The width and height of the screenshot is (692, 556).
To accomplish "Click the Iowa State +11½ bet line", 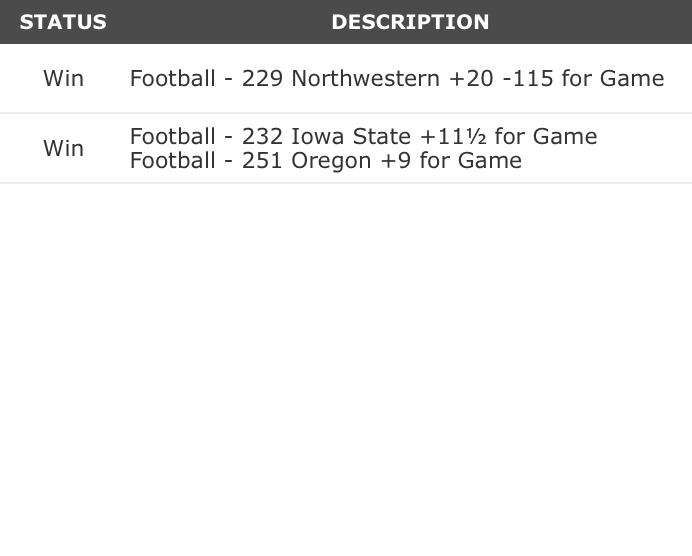I will 363,136.
